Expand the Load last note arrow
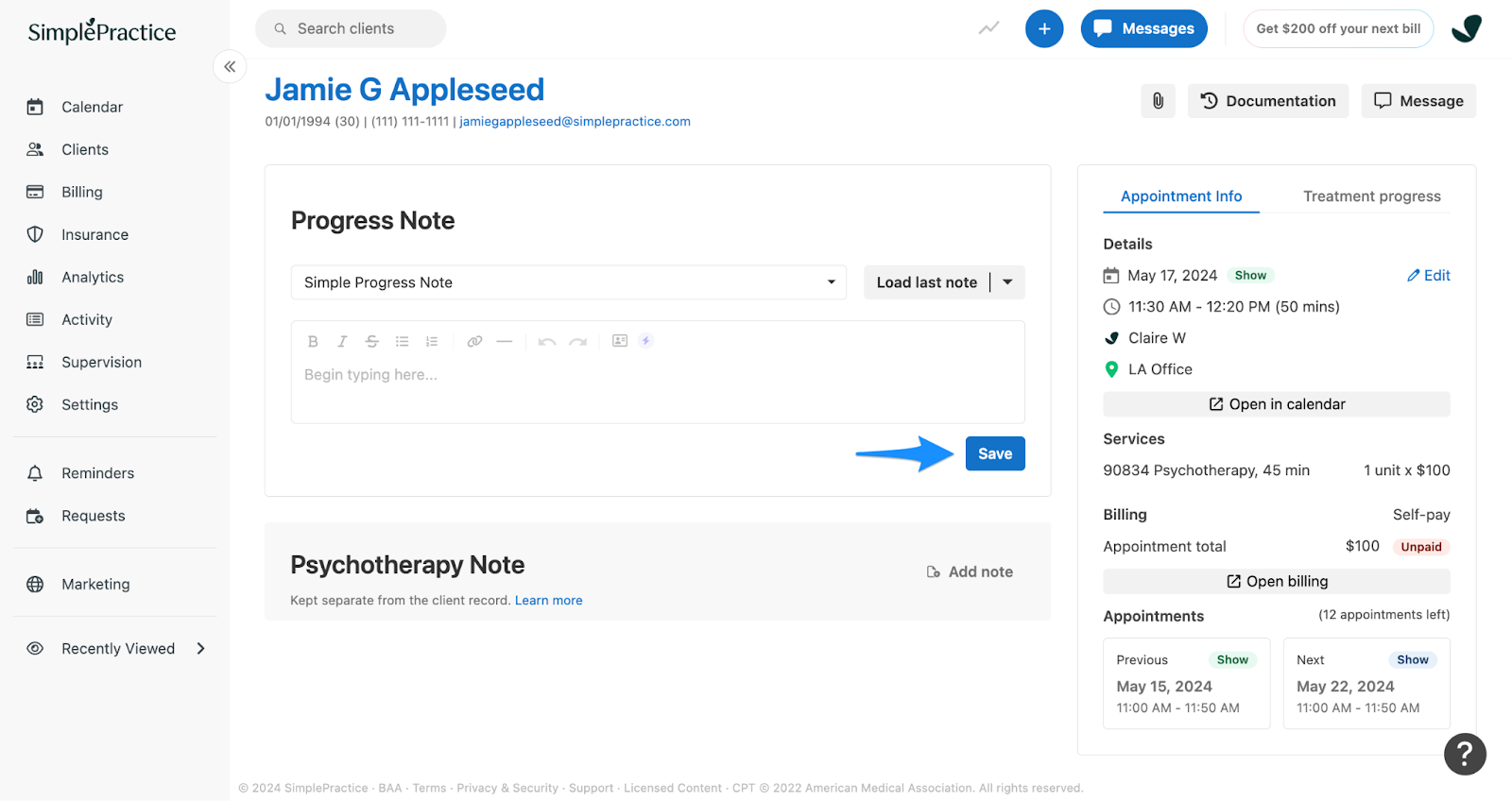Screen dimensions: 1512x801 pos(1007,282)
